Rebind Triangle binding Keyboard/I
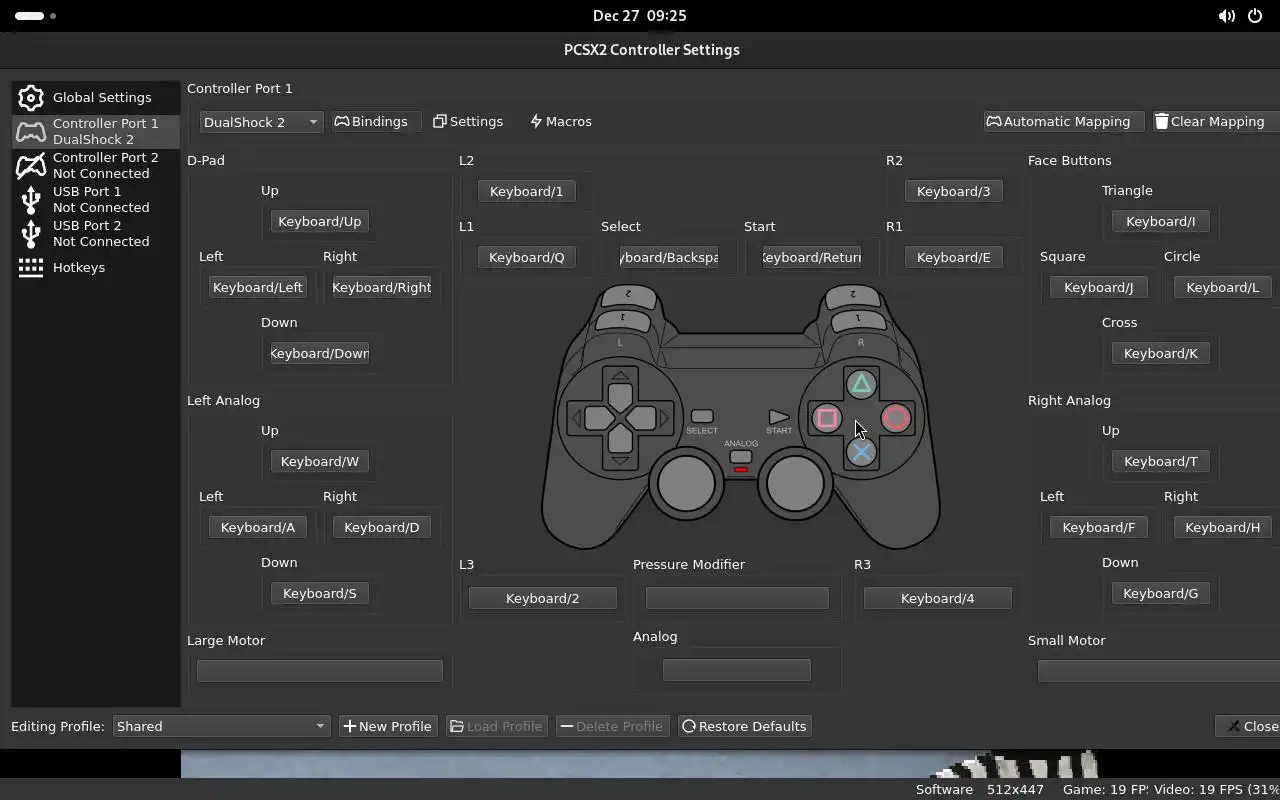This screenshot has height=800, width=1280. point(1161,221)
